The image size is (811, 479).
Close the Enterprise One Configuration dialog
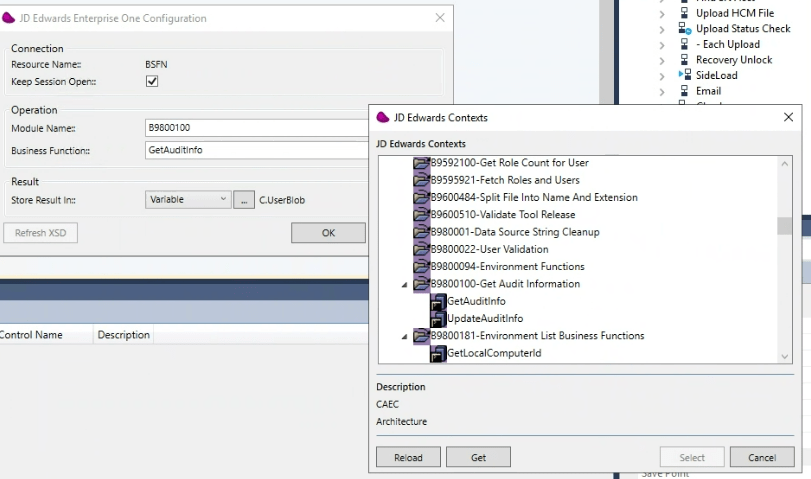[440, 18]
